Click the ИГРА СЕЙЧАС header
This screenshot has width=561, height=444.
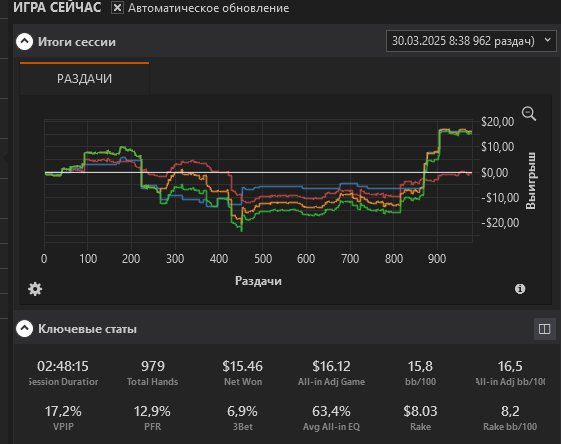click(57, 8)
